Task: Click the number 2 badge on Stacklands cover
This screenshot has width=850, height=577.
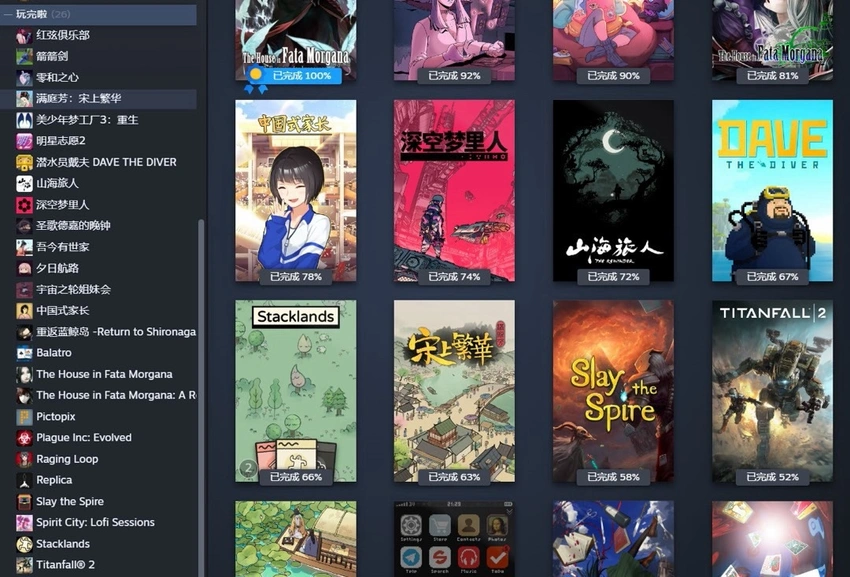Action: [x=248, y=468]
